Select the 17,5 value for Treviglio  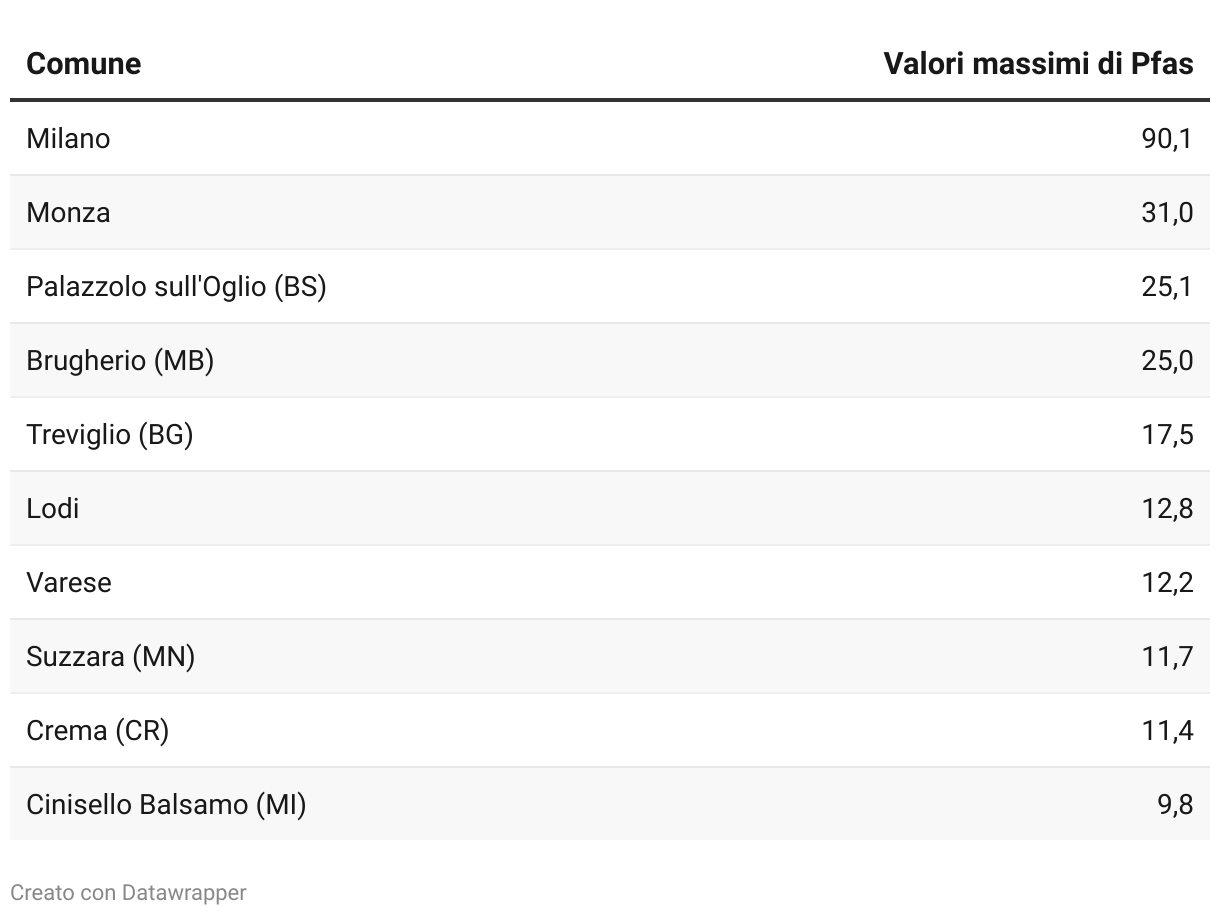click(1167, 434)
